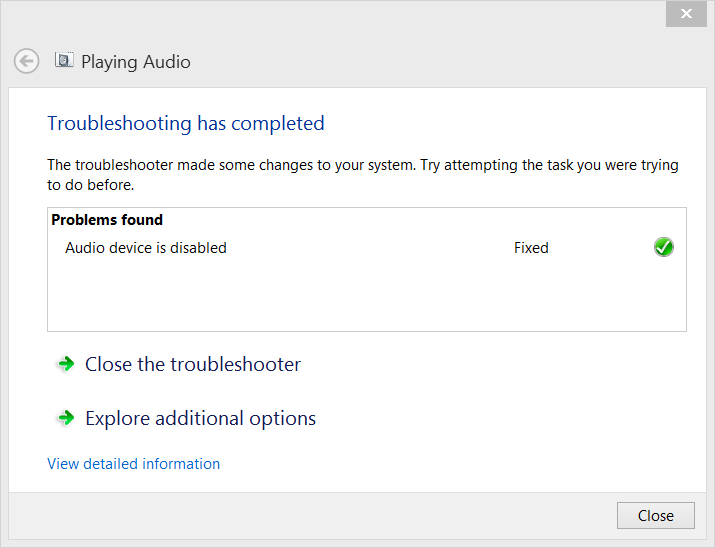Viewport: 715px width, 548px height.
Task: Click the troubleshooter description paragraph
Action: pyautogui.click(x=363, y=175)
